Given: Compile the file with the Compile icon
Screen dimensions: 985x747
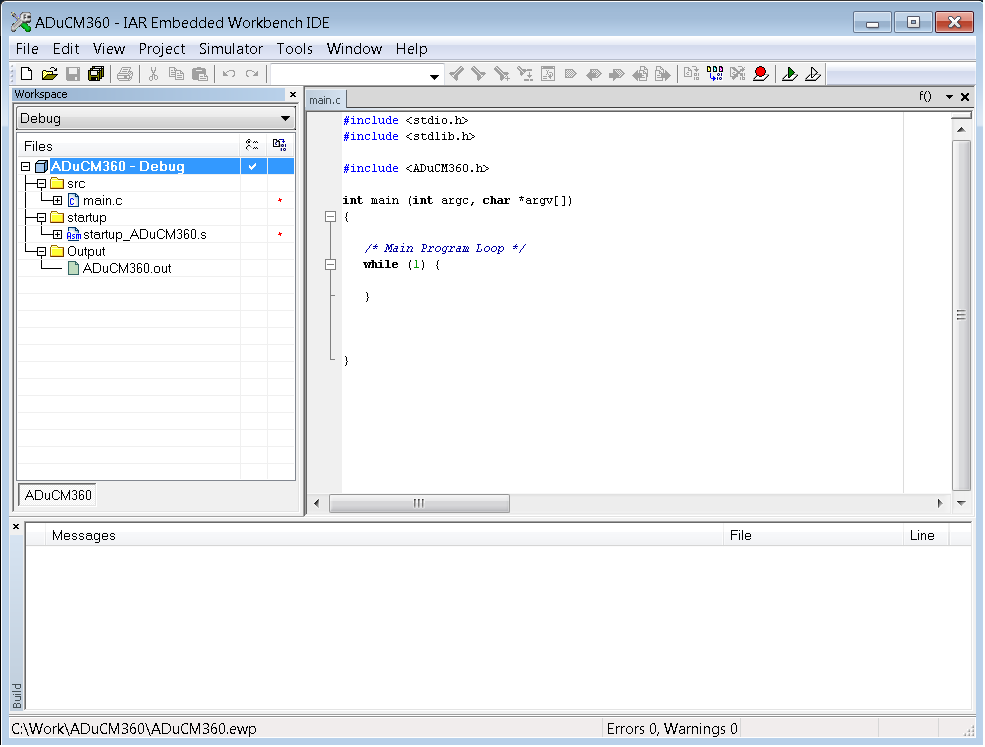Looking at the screenshot, I should pos(692,74).
